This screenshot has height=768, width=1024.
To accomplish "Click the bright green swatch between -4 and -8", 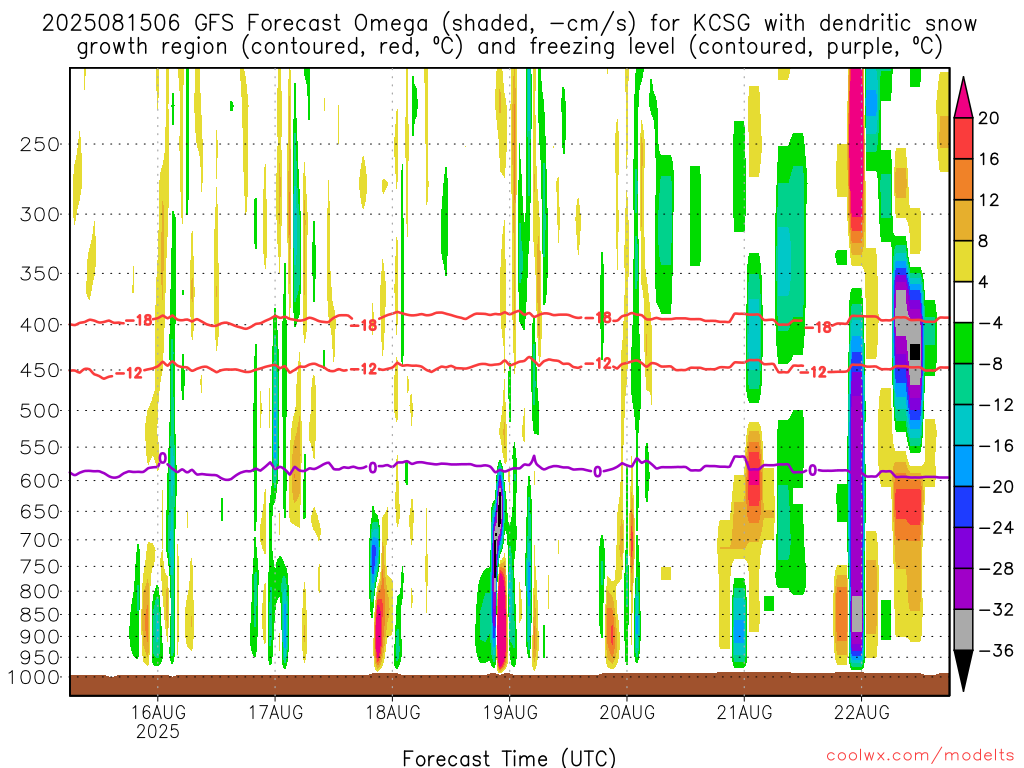I will (963, 344).
